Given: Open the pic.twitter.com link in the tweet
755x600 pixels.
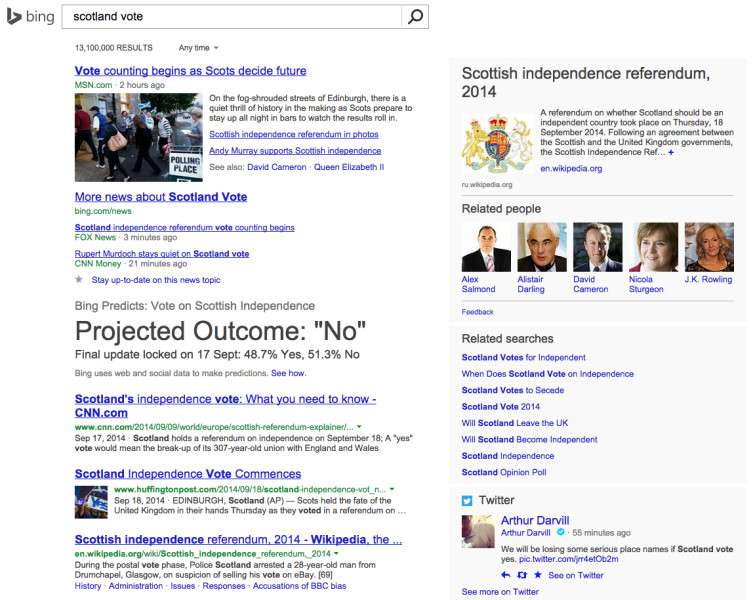Looking at the screenshot, I should tap(569, 559).
